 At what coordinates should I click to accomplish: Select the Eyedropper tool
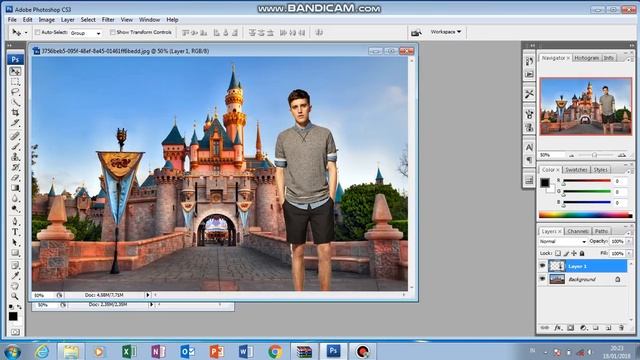tap(15, 276)
